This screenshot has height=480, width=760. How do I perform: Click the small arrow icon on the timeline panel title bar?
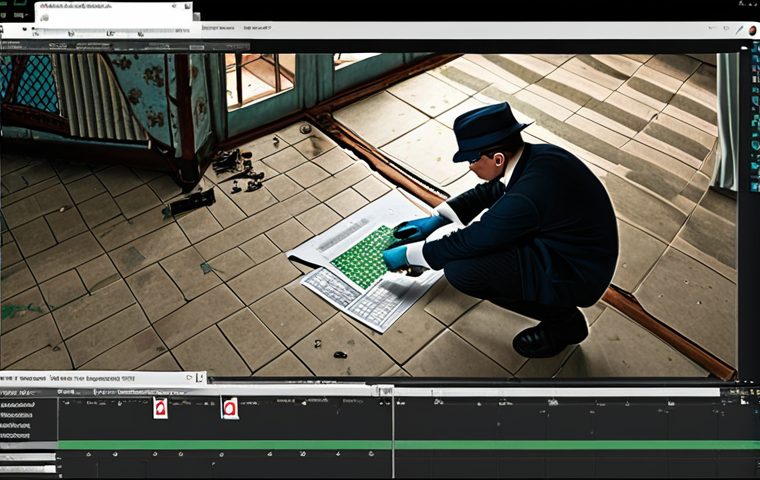click(x=190, y=378)
